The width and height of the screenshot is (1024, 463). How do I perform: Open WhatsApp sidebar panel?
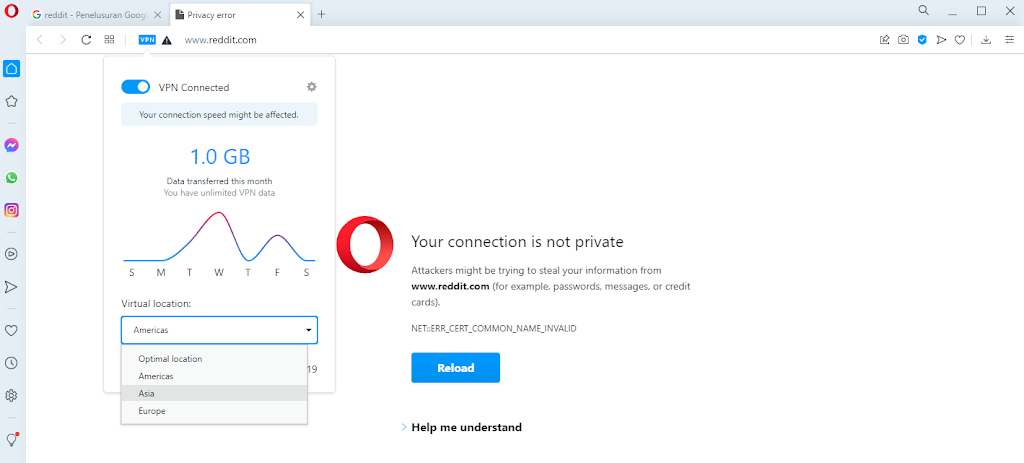11,178
